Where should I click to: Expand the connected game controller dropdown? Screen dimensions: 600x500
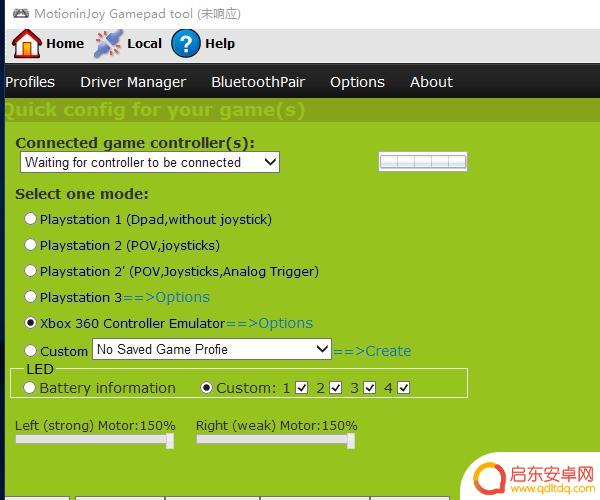(x=150, y=162)
